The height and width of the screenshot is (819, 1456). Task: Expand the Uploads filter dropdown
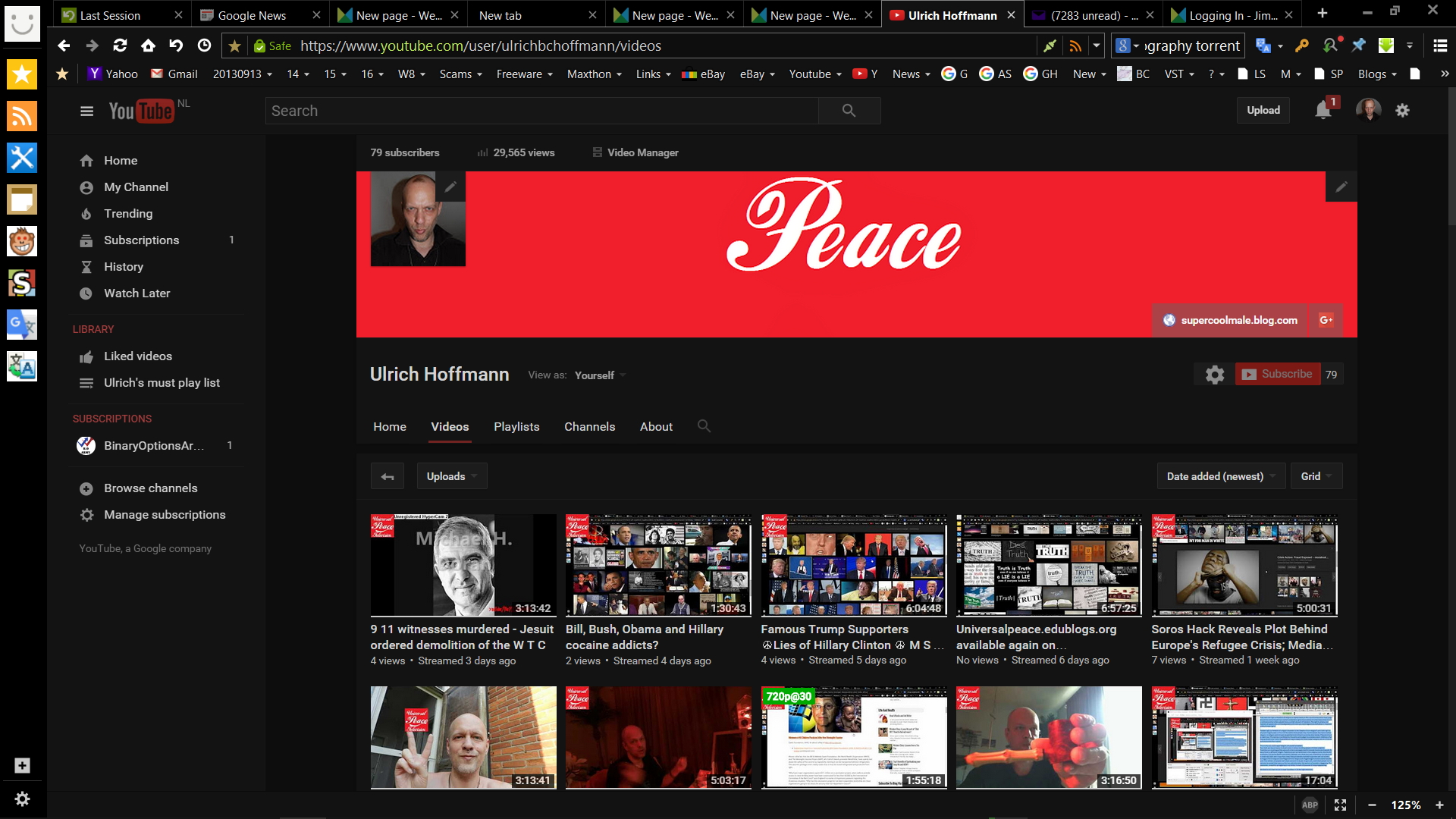point(451,476)
